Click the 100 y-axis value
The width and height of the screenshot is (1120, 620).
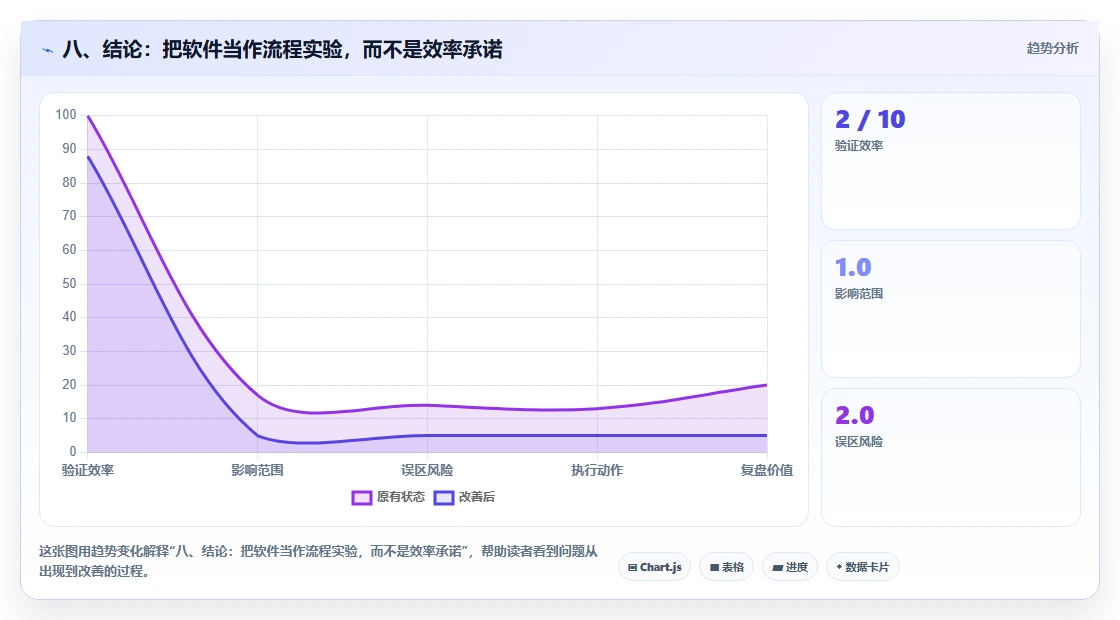[66, 114]
